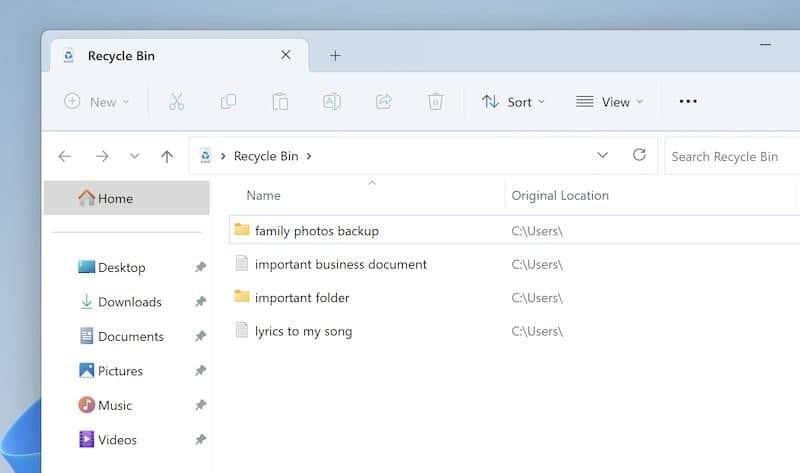The height and width of the screenshot is (473, 800).
Task: Open the View layout dropdown
Action: pyautogui.click(x=609, y=102)
